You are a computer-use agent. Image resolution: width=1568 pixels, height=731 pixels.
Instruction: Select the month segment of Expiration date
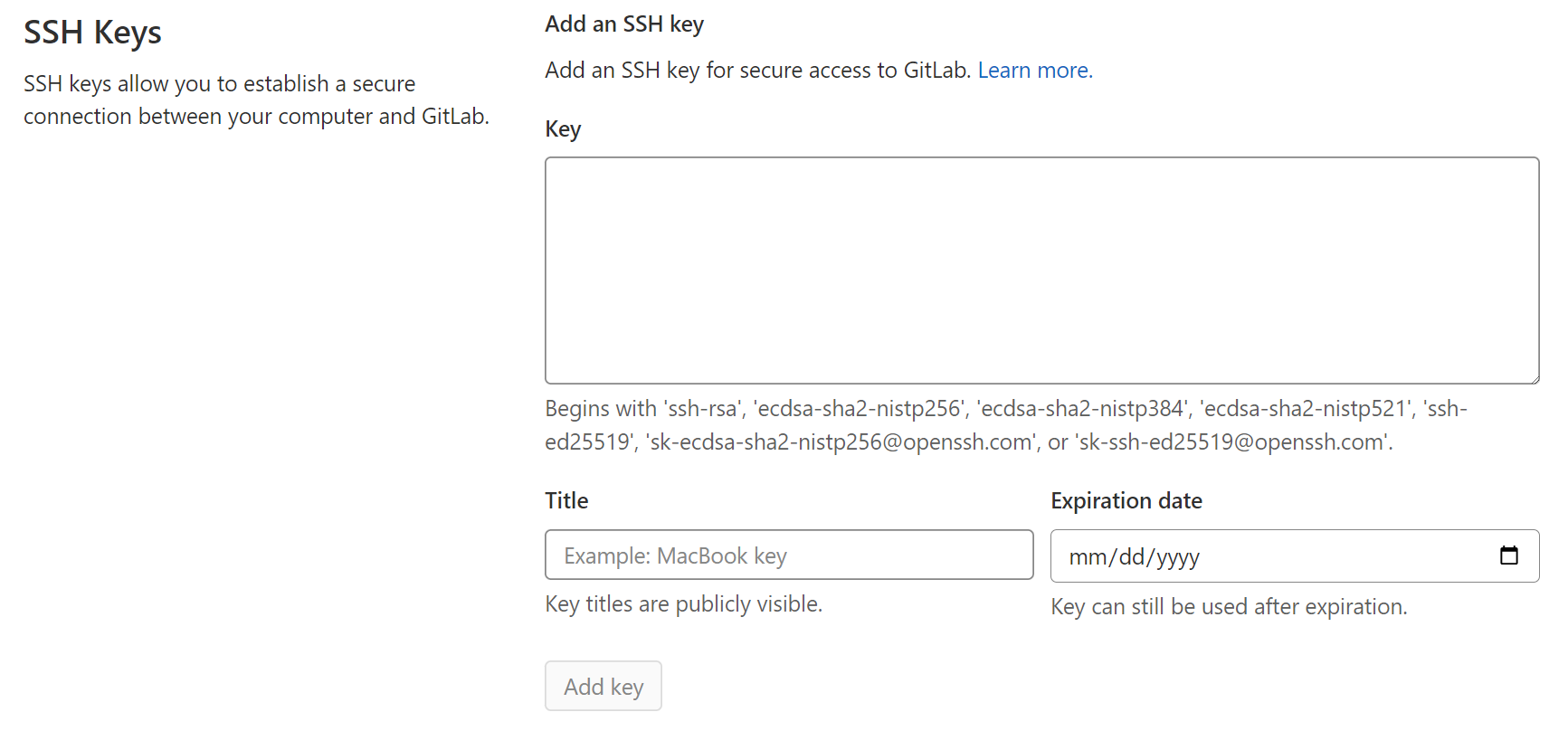[1087, 557]
